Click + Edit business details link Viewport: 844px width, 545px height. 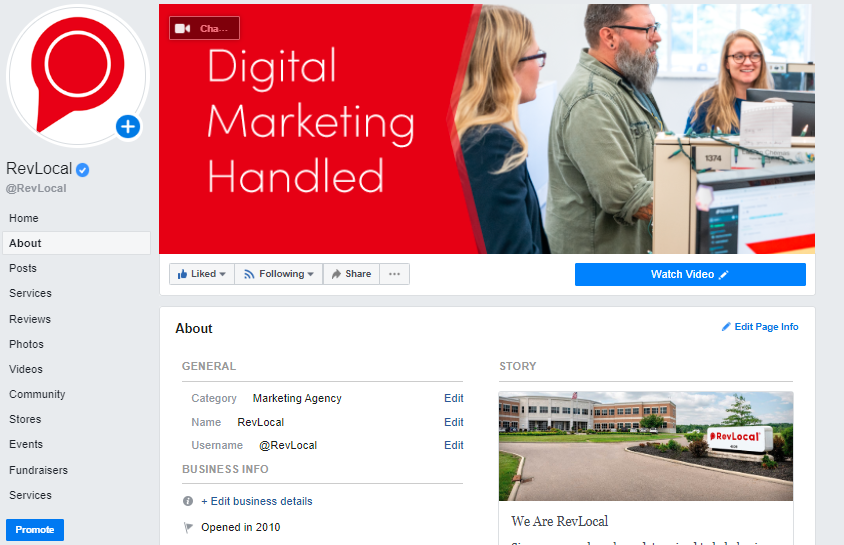point(257,501)
